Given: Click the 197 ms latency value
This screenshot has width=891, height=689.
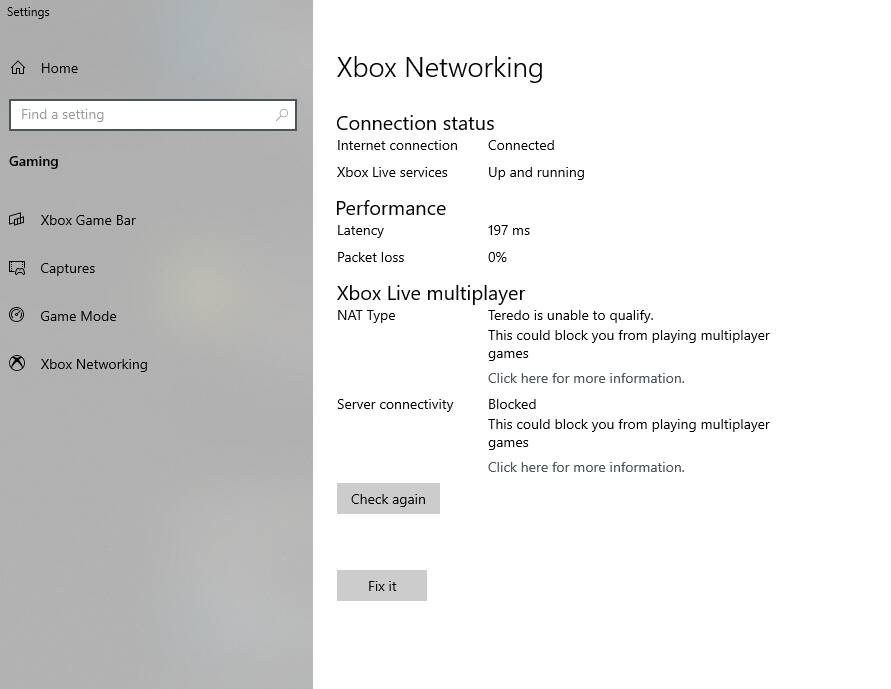Looking at the screenshot, I should [509, 231].
